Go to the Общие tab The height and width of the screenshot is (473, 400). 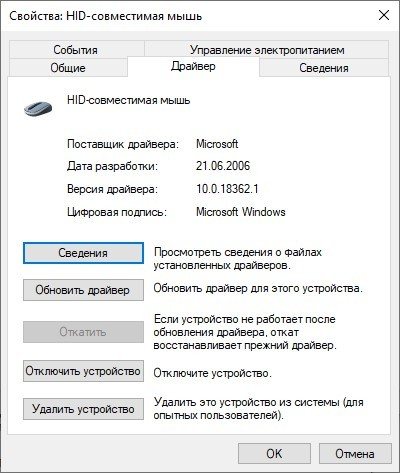[x=68, y=68]
